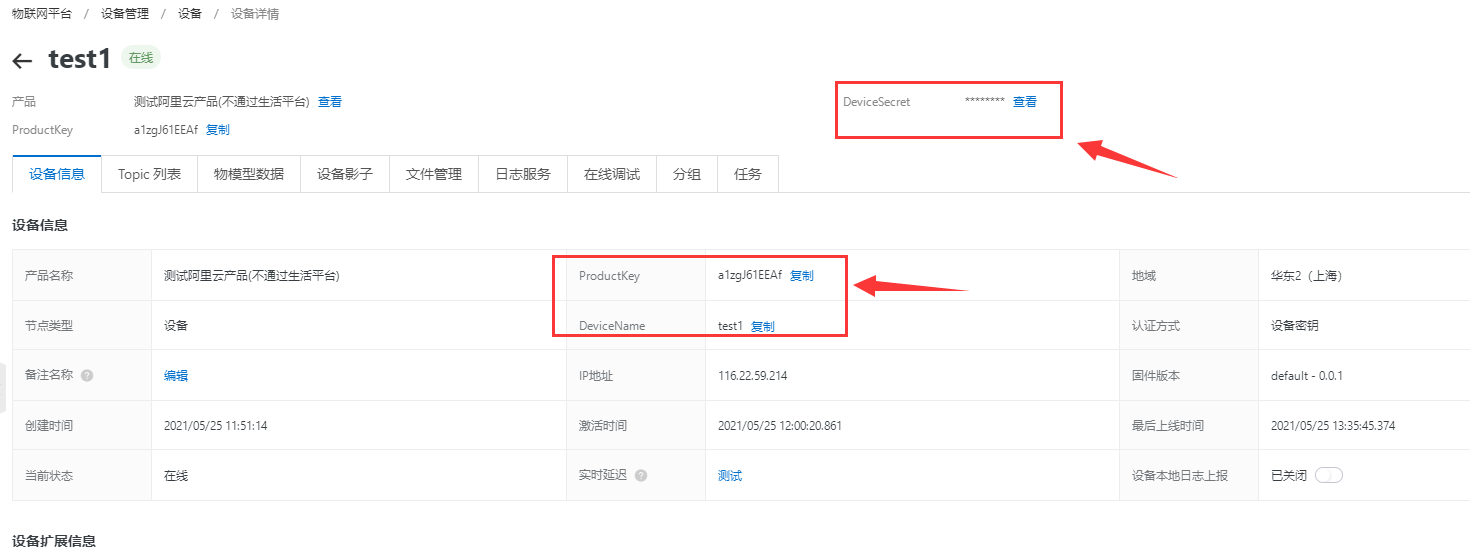This screenshot has width=1470, height=554.
Task: Open the 文件管理 tab
Action: click(434, 174)
